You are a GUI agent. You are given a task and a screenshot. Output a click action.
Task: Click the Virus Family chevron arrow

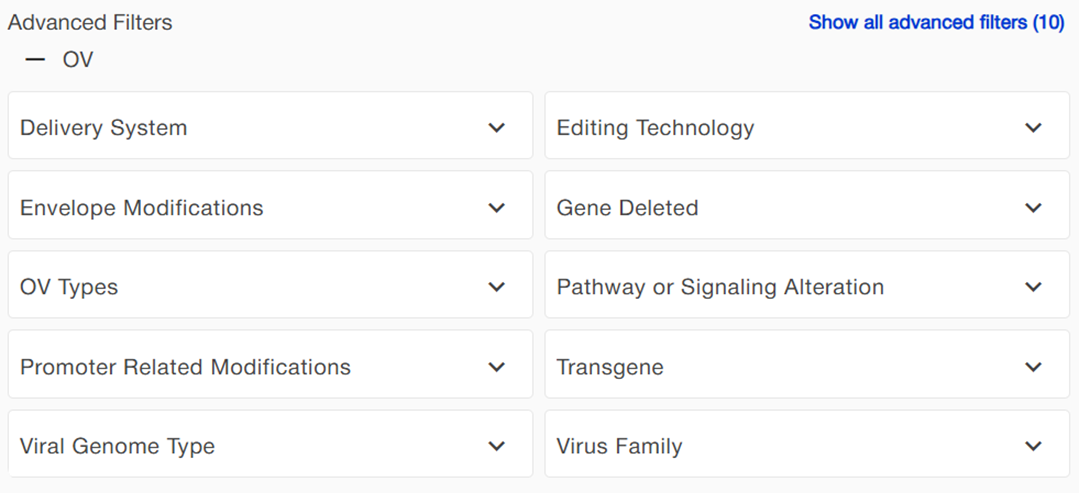[1033, 446]
